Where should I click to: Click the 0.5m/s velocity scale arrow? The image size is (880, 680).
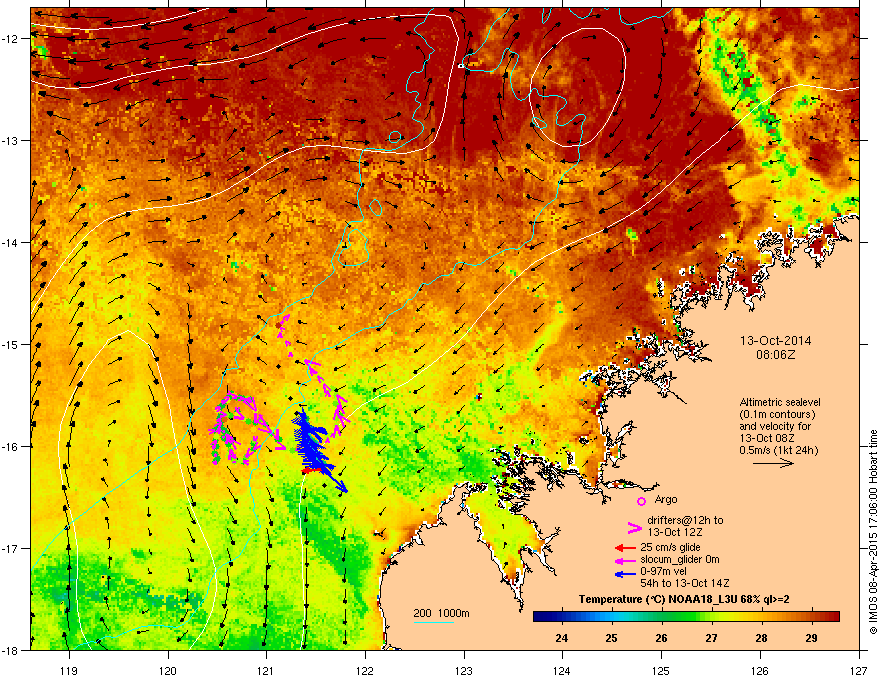(x=773, y=463)
